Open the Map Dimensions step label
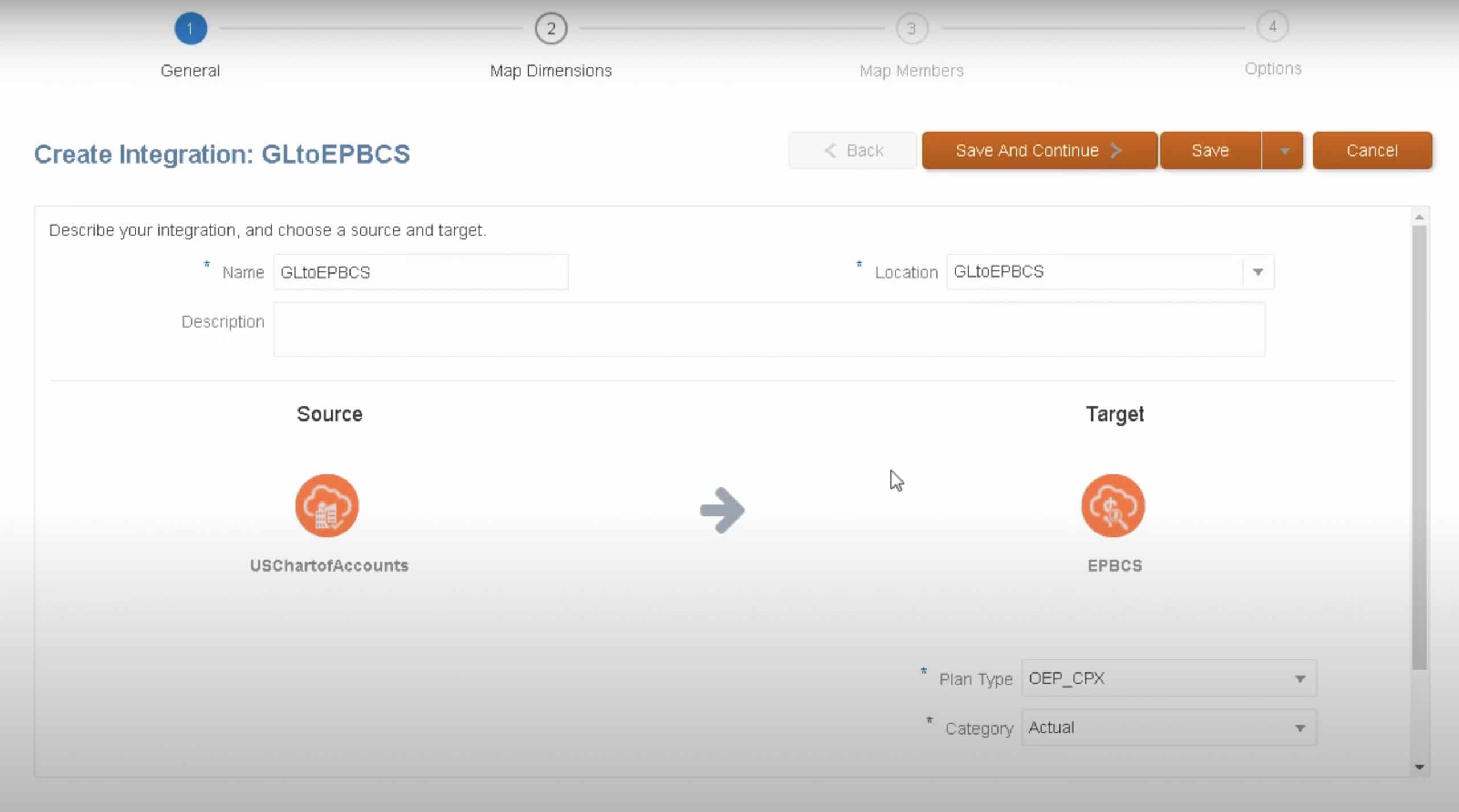The height and width of the screenshot is (812, 1459). pos(551,71)
